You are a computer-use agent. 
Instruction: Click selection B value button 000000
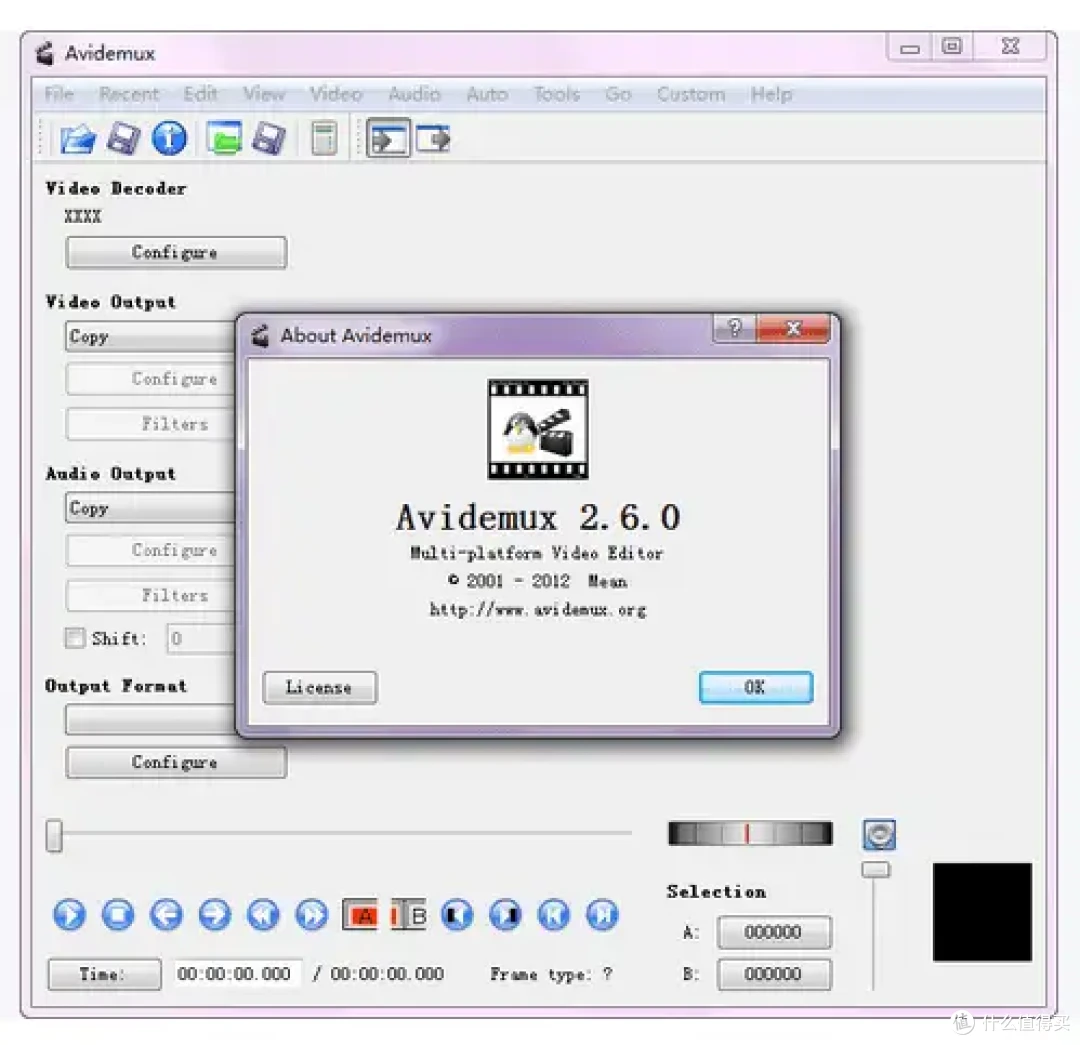[x=773, y=974]
